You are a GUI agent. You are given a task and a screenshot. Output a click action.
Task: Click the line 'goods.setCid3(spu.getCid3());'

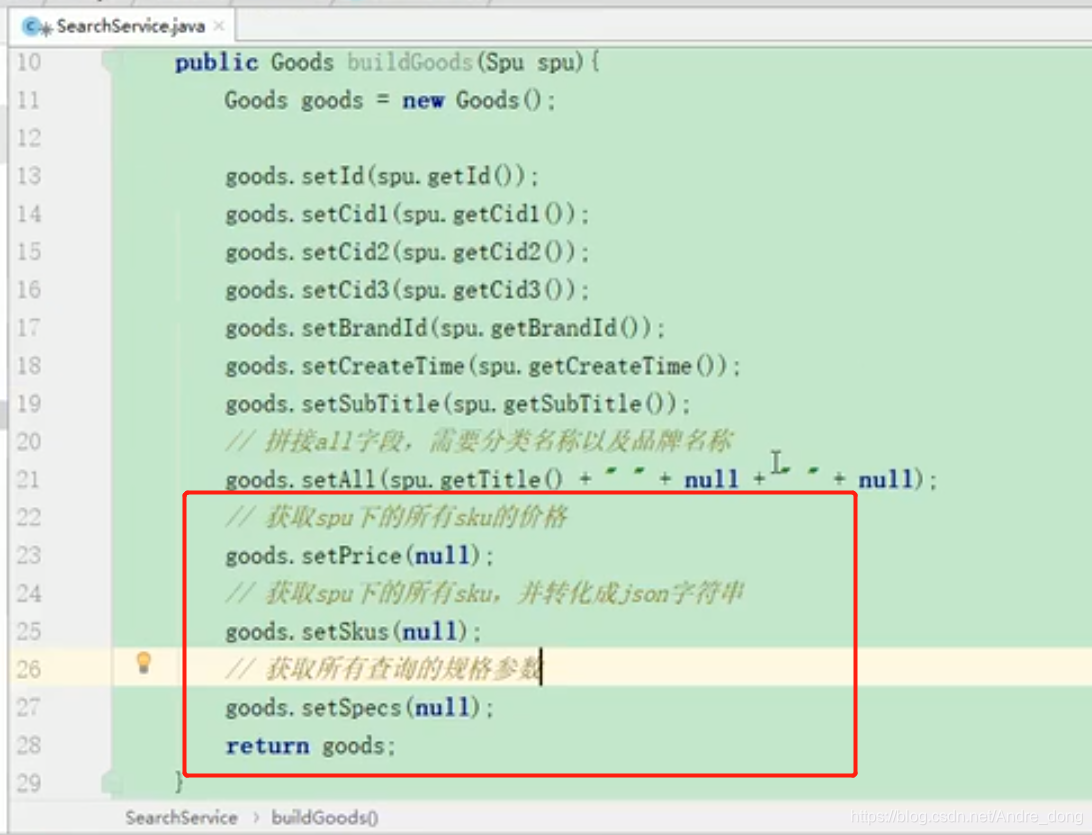pyautogui.click(x=407, y=290)
